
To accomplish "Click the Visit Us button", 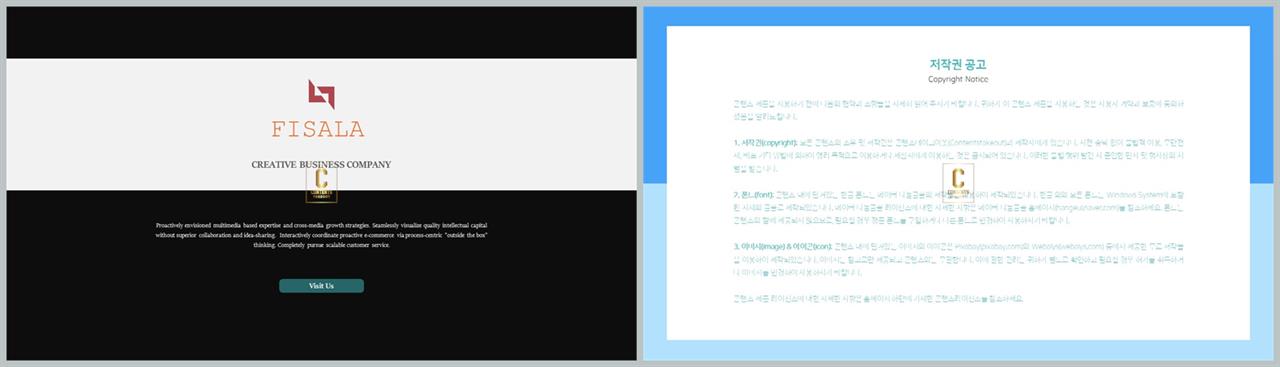I will click(321, 286).
